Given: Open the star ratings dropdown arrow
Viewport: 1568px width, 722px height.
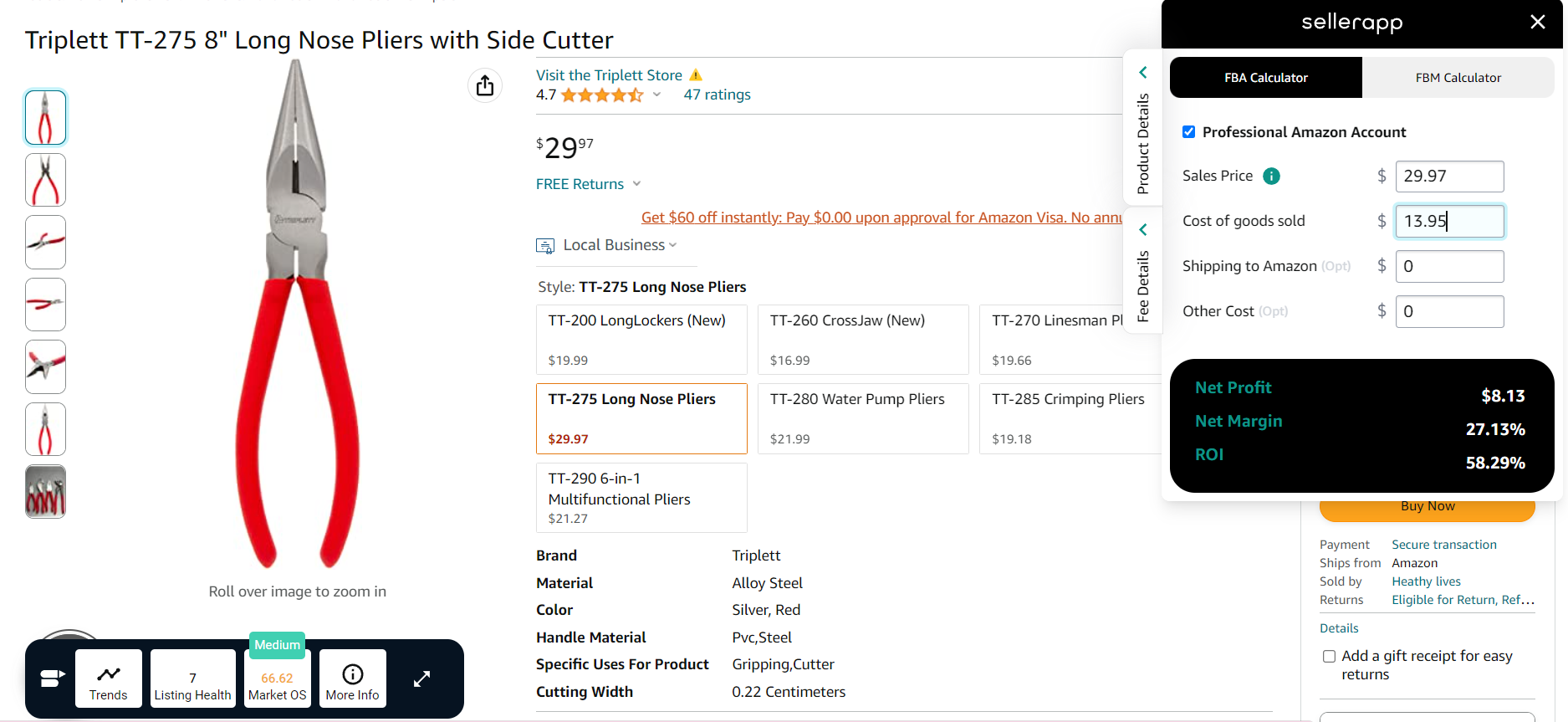Looking at the screenshot, I should pyautogui.click(x=656, y=95).
